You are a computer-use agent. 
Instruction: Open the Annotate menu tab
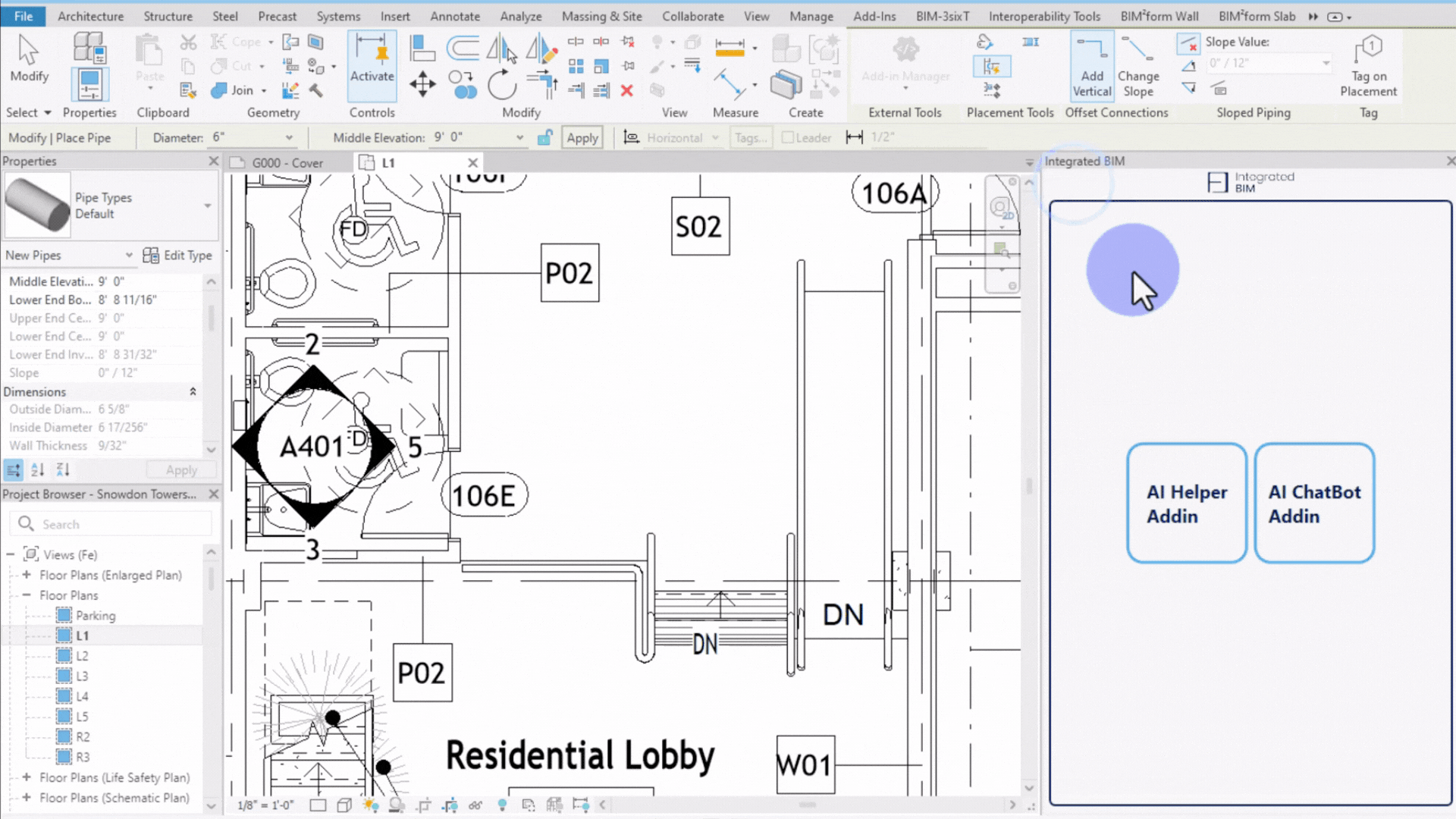pyautogui.click(x=454, y=16)
